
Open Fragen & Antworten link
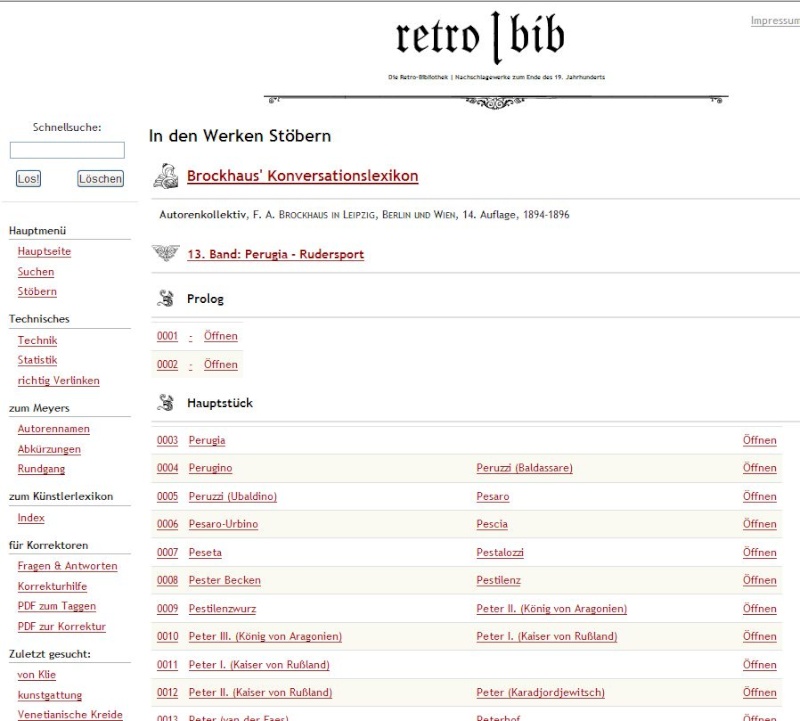(x=67, y=566)
